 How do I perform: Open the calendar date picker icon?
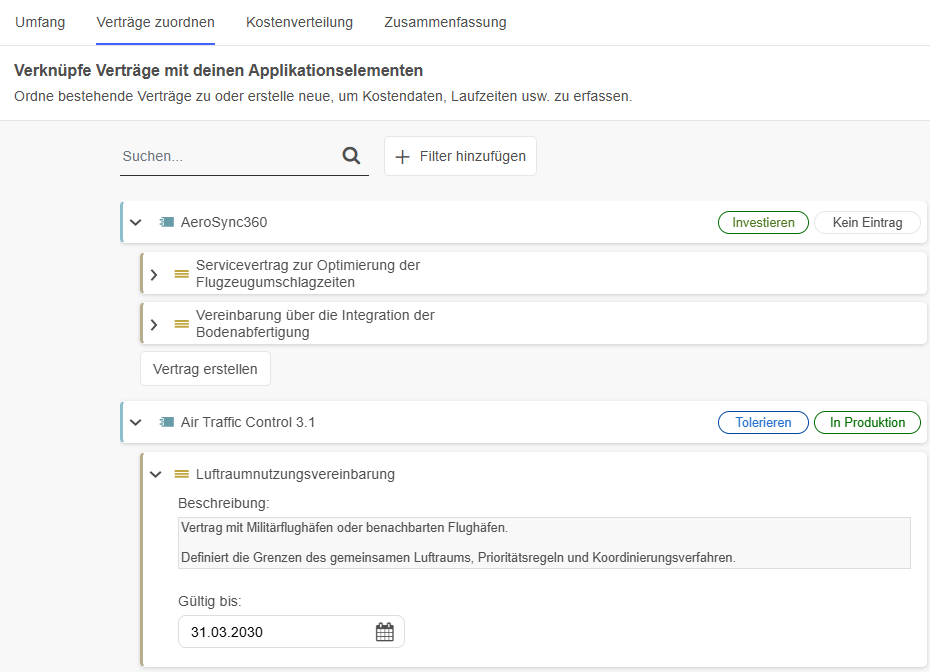point(385,632)
